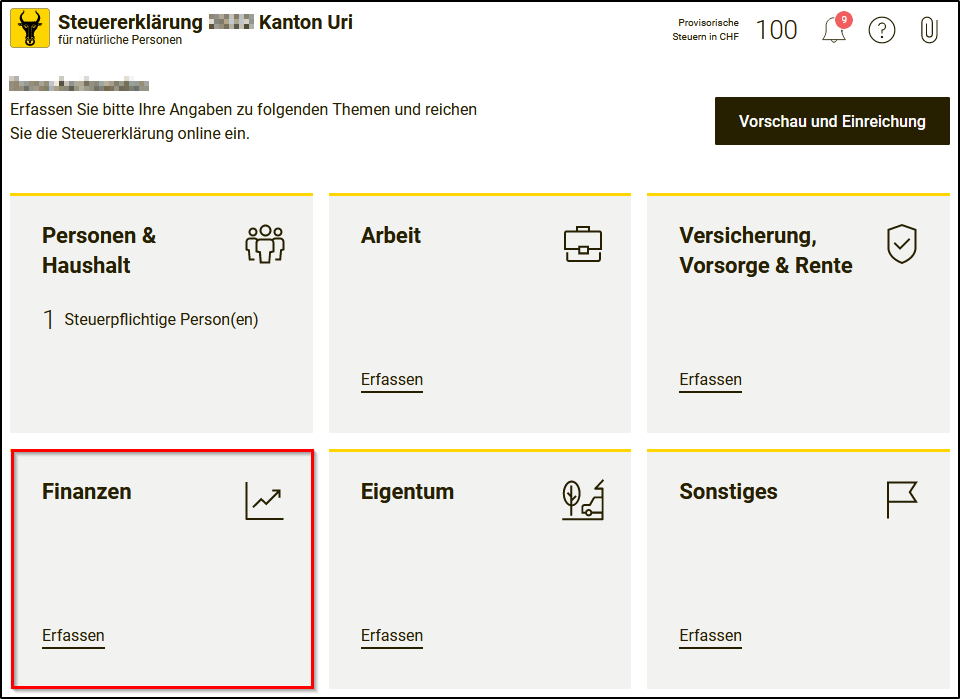Screen dimensions: 960x699
Task: Click Erfassen link under Versicherung, Vorsorge & Rente
Action: [x=710, y=380]
